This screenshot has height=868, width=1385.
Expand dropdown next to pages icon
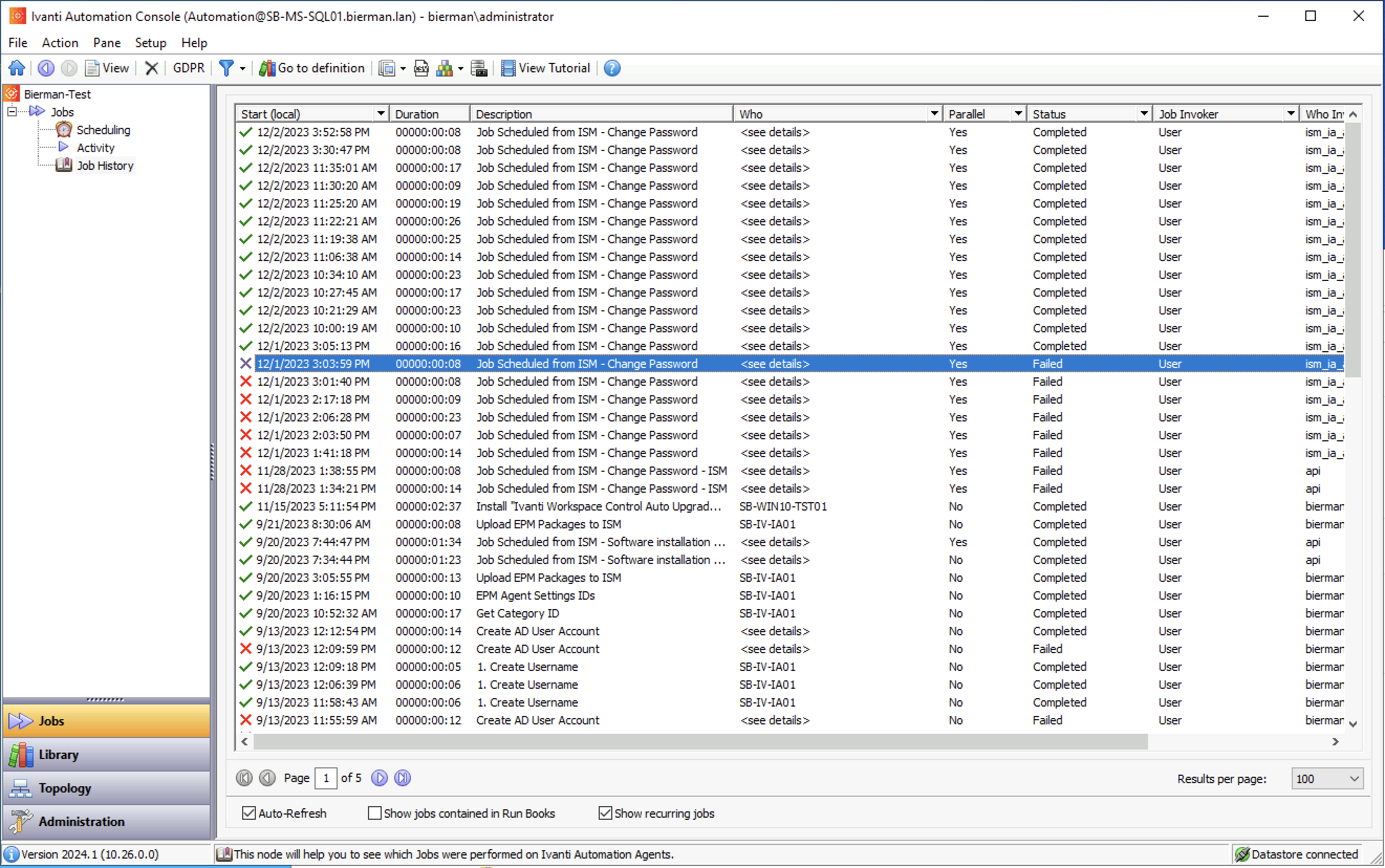tap(403, 69)
